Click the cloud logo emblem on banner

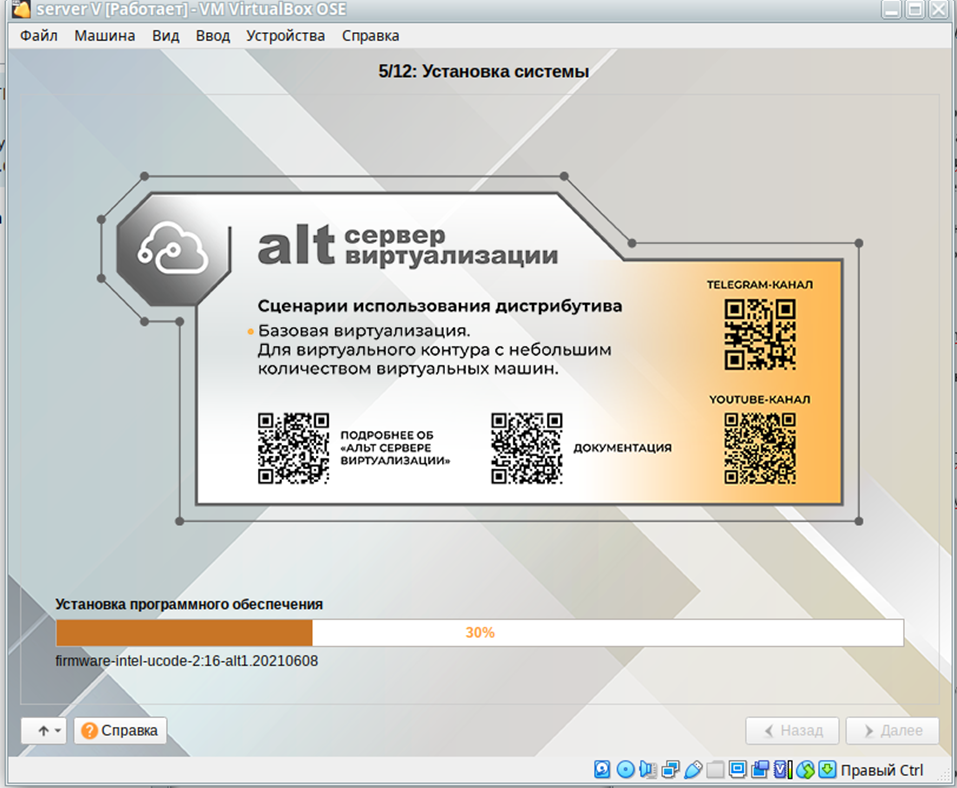tap(173, 249)
